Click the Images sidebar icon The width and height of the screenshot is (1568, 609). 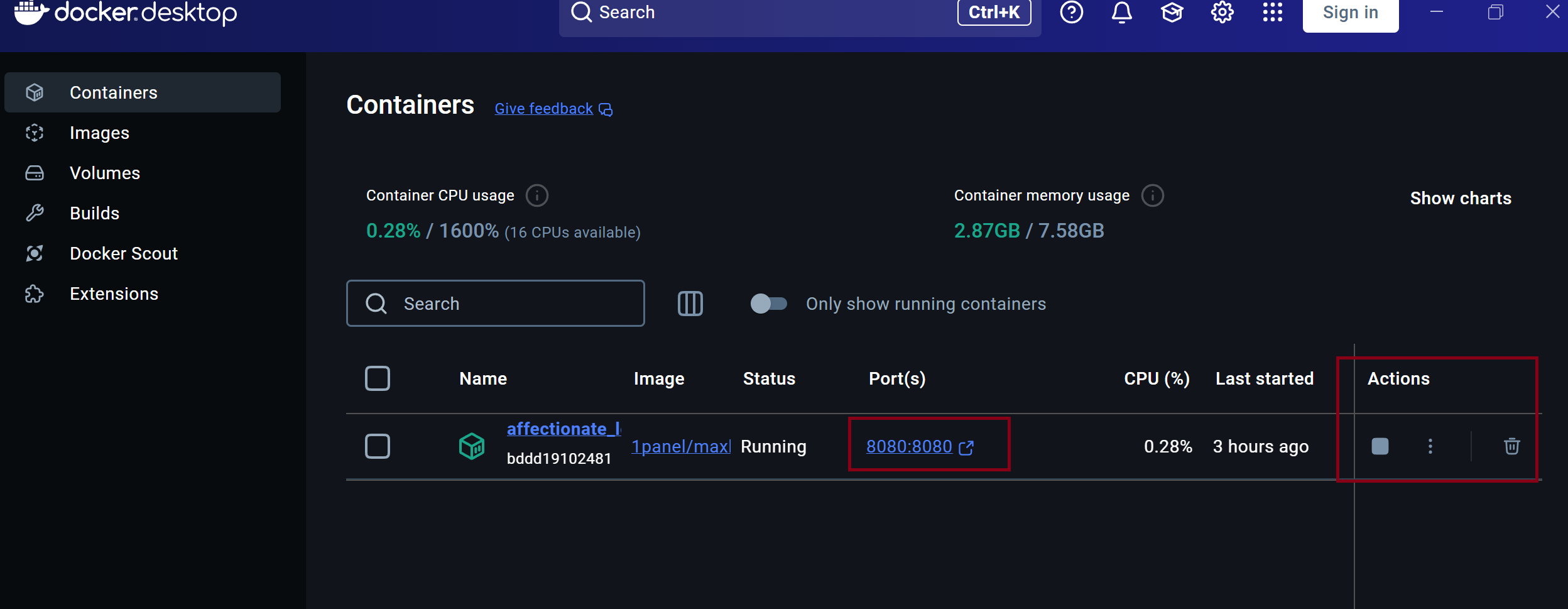(x=35, y=133)
